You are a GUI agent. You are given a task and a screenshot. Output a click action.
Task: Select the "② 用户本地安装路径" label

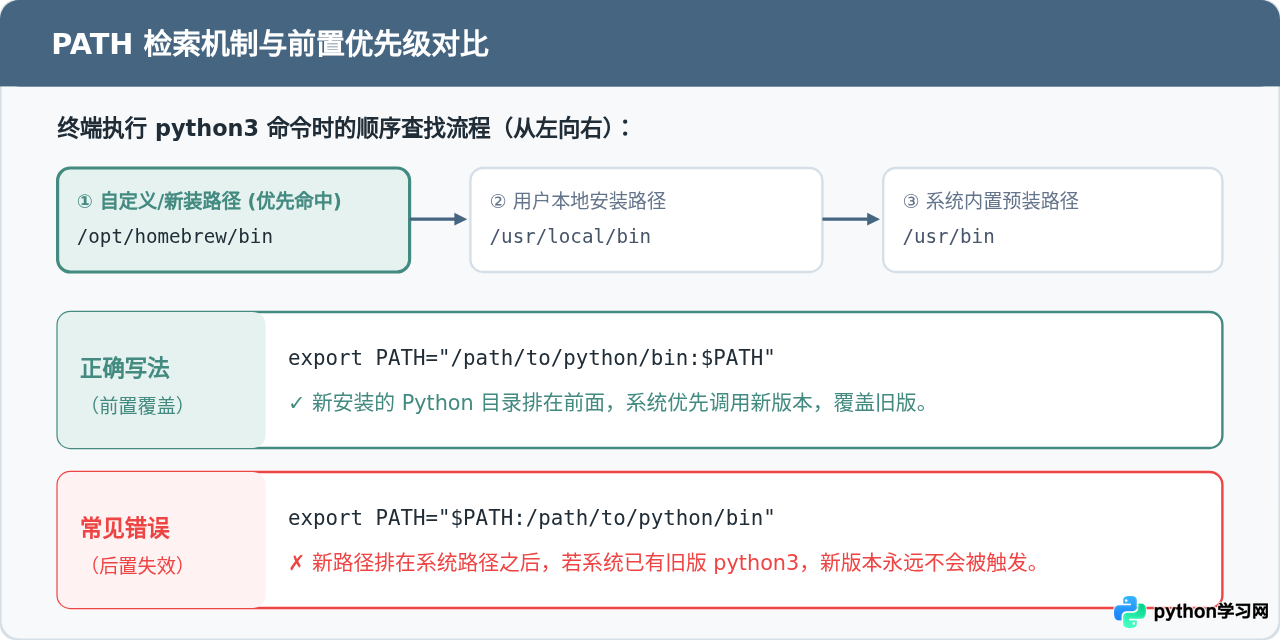point(578,201)
